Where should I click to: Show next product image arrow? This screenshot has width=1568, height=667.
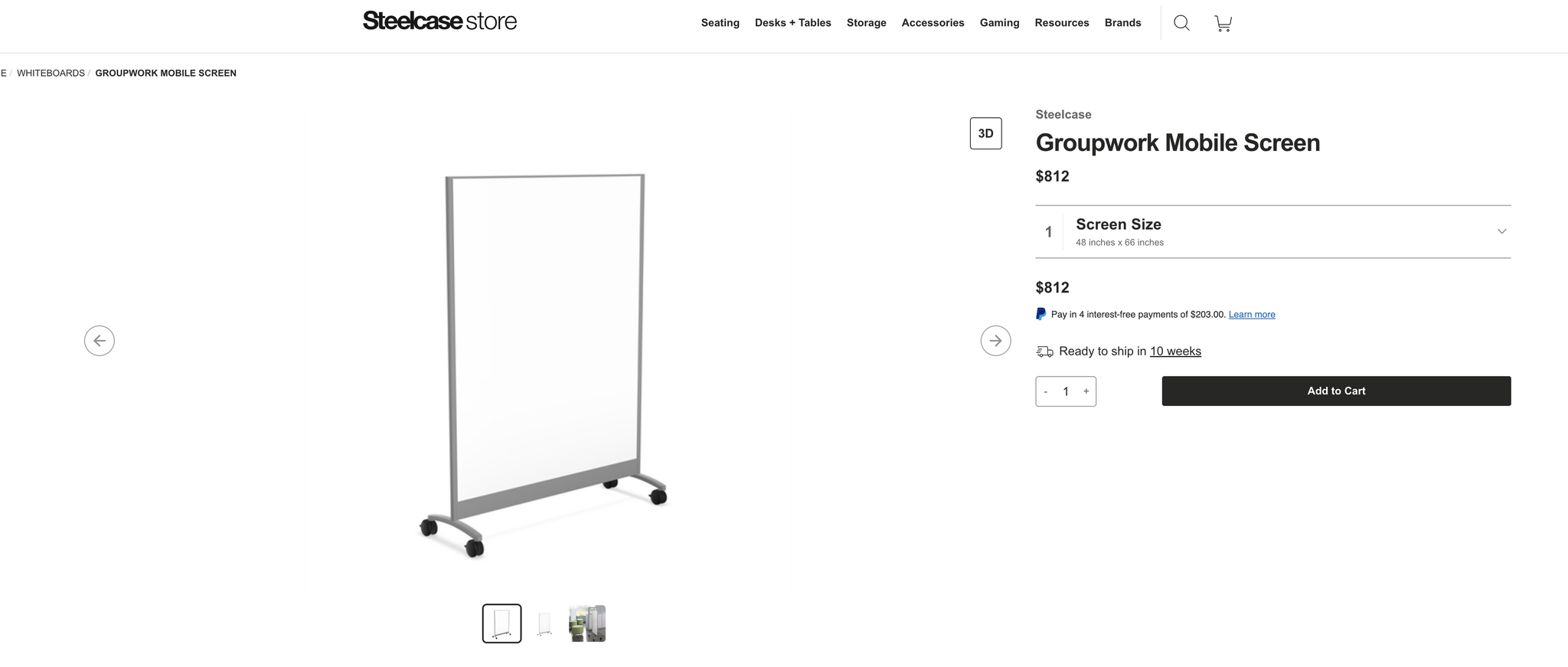point(995,341)
